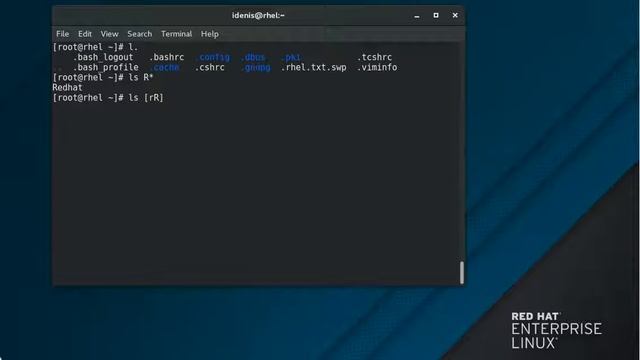The image size is (640, 360).
Task: Open the Edit menu
Action: pyautogui.click(x=85, y=34)
